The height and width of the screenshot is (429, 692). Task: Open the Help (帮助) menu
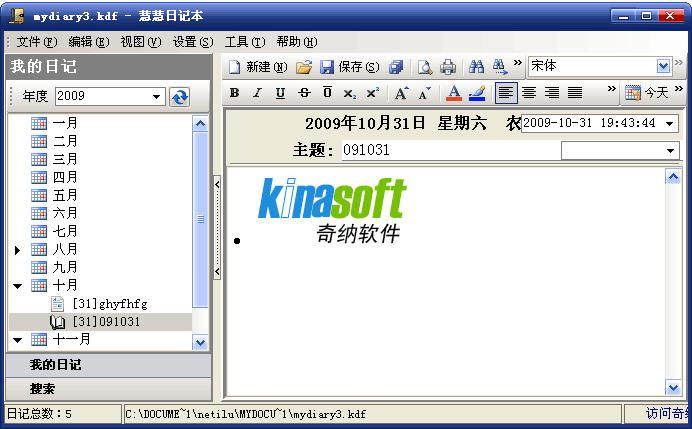click(x=297, y=42)
